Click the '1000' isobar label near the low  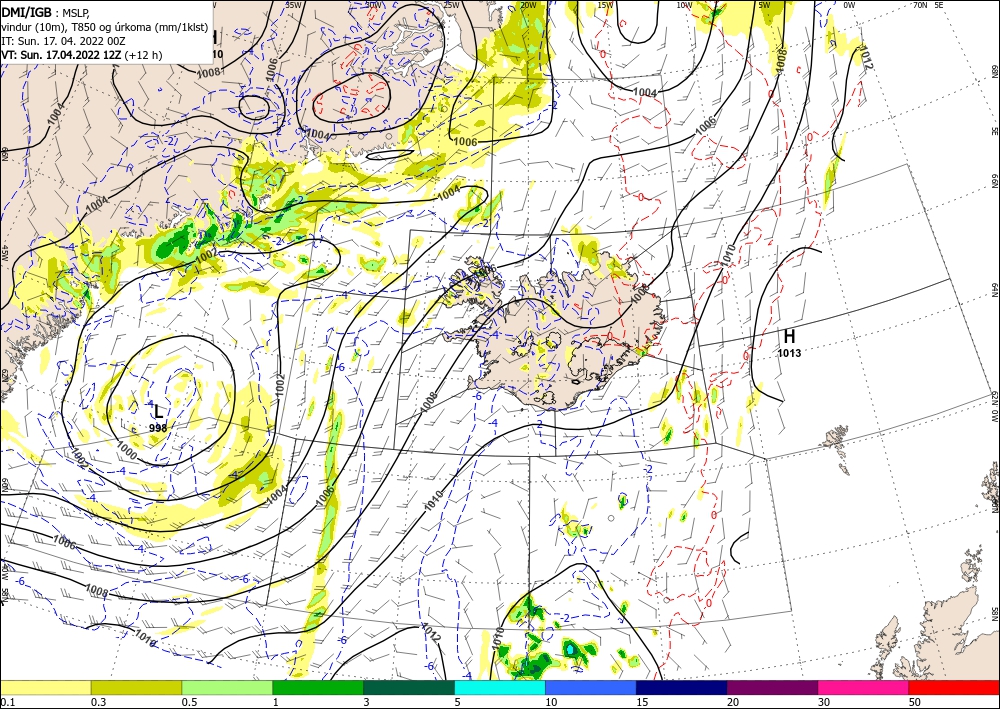click(x=127, y=452)
